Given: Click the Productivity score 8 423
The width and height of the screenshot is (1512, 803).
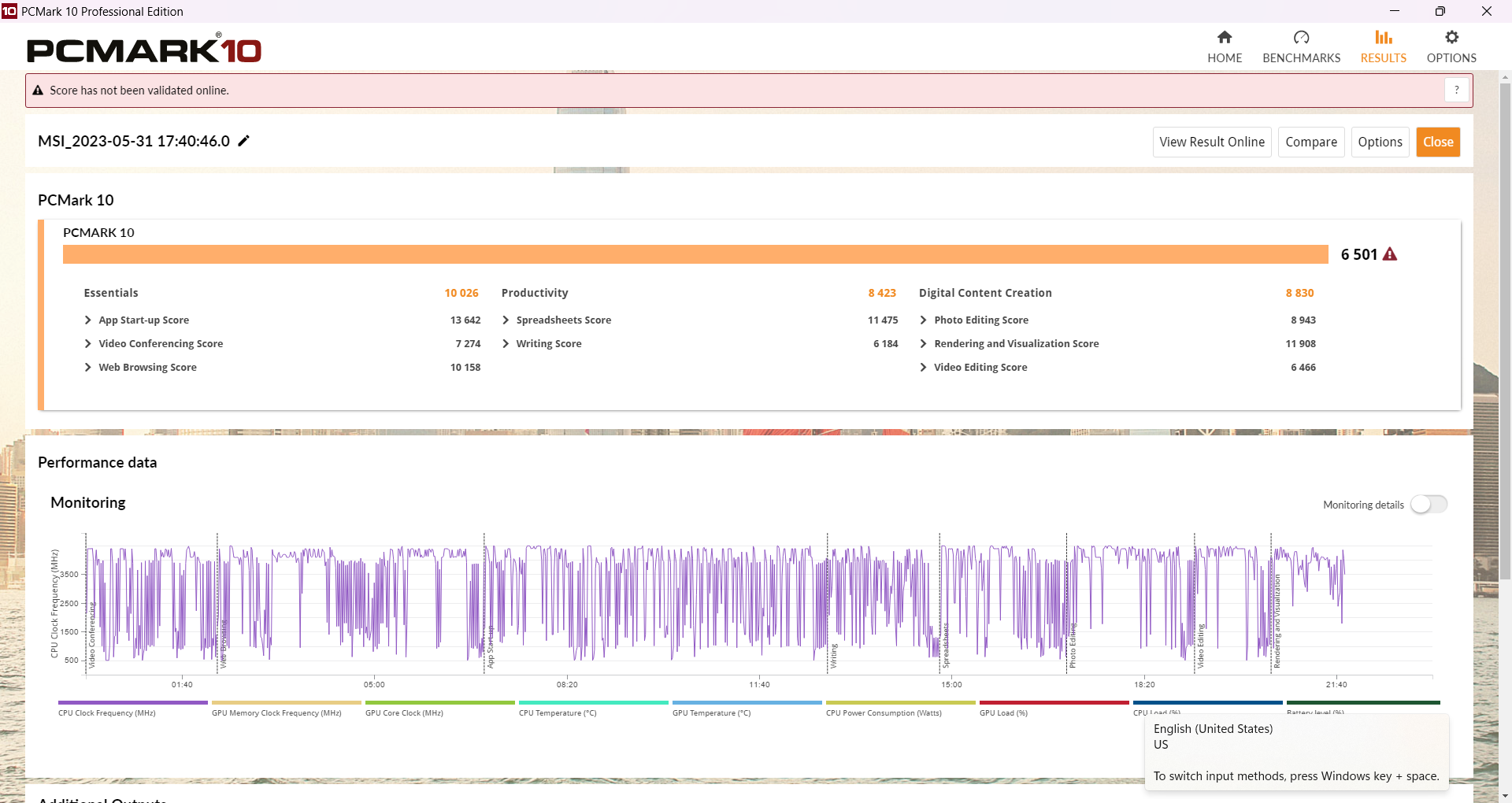Looking at the screenshot, I should coord(882,293).
